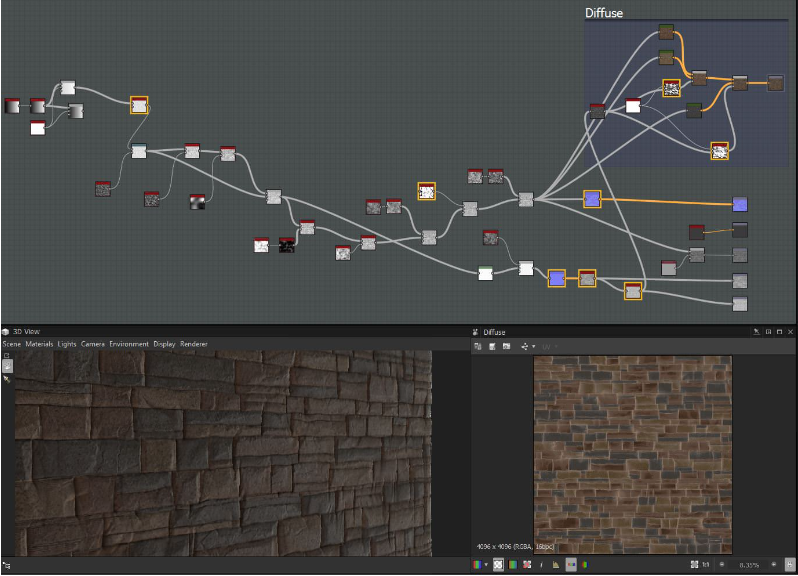The width and height of the screenshot is (798, 576).
Task: Click the '4096 x 4096 (RGBA, 16bpc)' image info text
Action: [515, 546]
